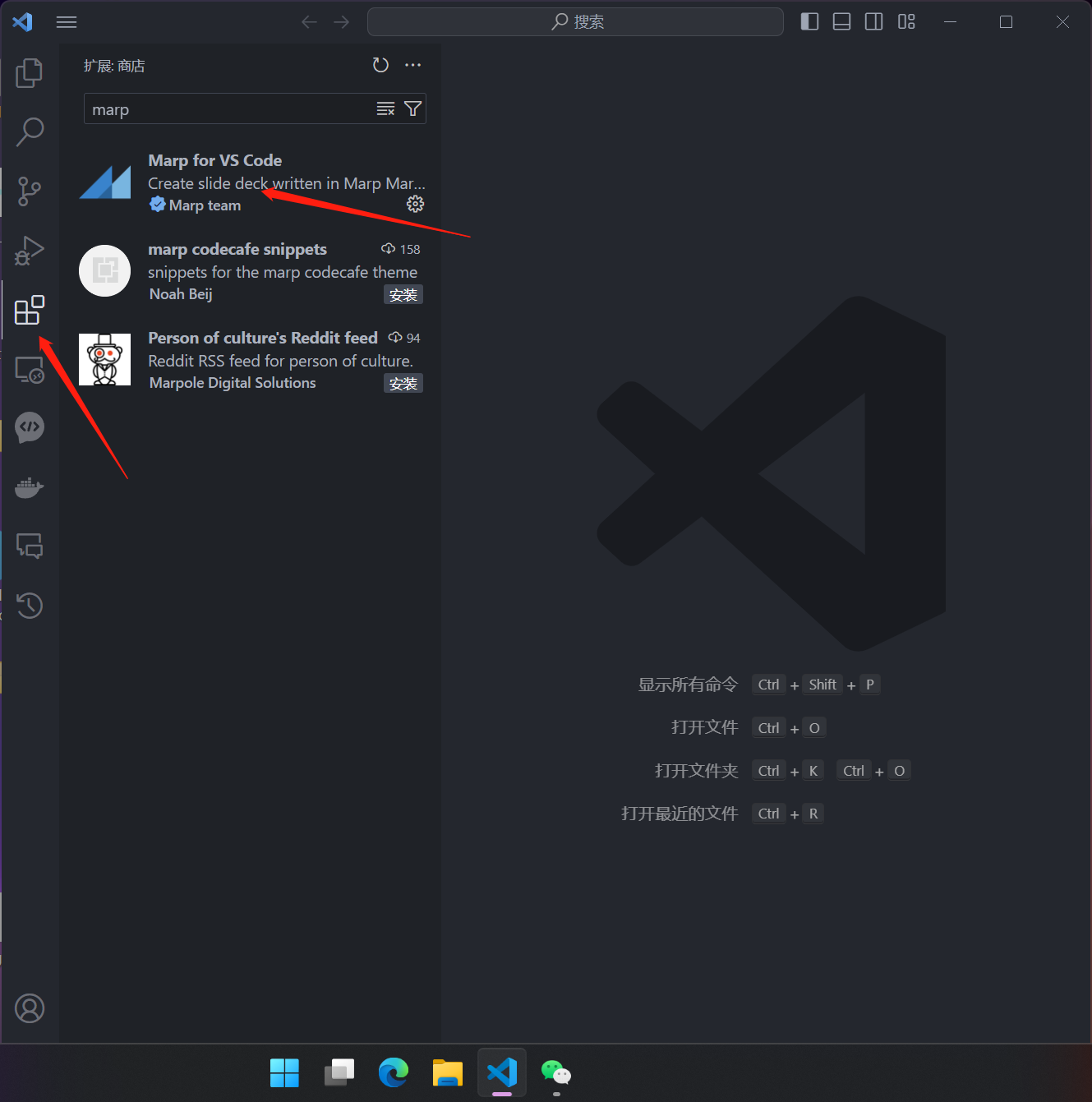Go forward with the right arrow
Screen dimensions: 1092x1102
pyautogui.click(x=342, y=22)
